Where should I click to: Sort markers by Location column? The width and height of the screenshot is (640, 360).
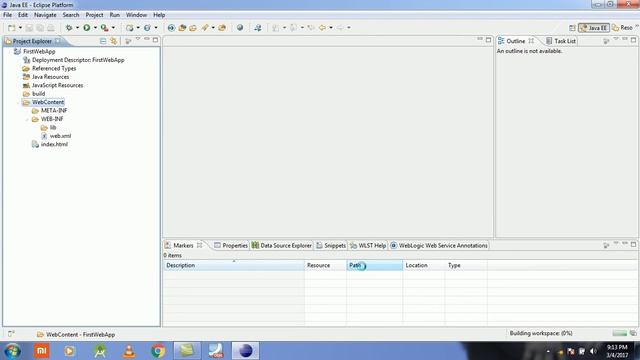424,265
